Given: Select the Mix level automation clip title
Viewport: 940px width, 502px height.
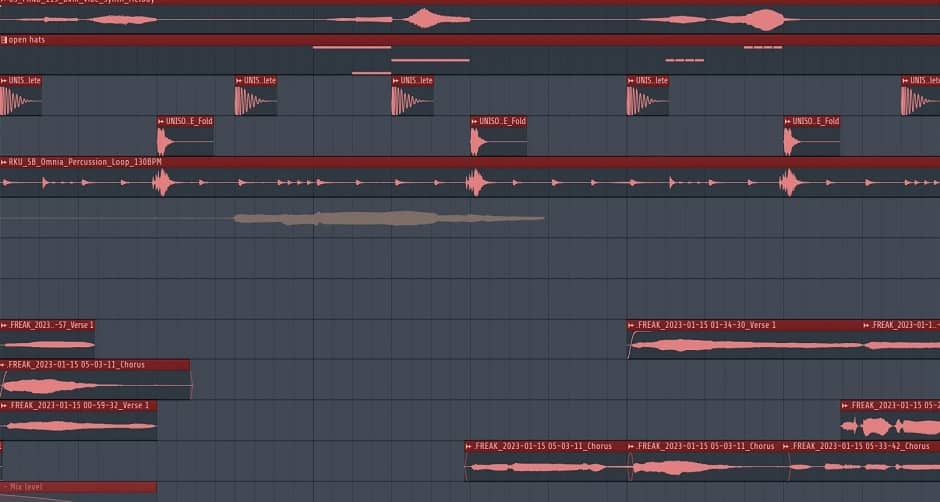Looking at the screenshot, I should pos(40,487).
